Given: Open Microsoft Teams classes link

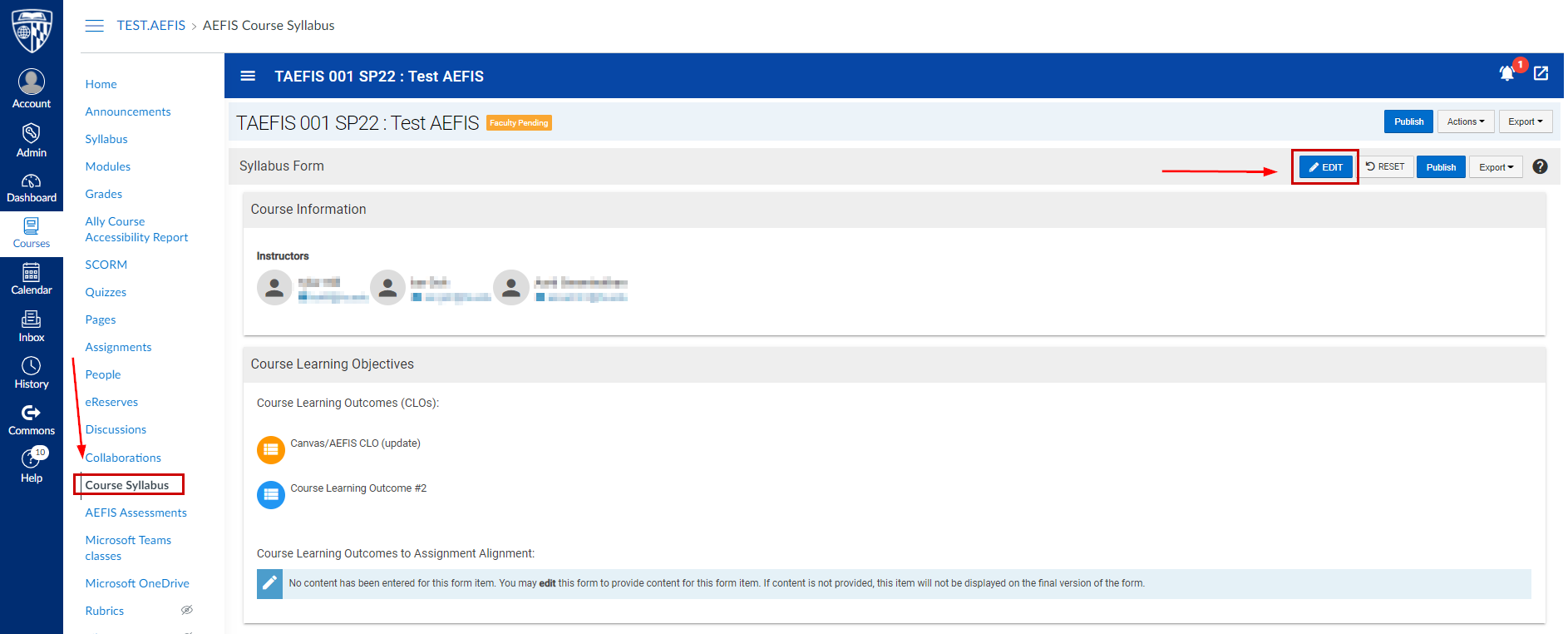Looking at the screenshot, I should coord(128,547).
